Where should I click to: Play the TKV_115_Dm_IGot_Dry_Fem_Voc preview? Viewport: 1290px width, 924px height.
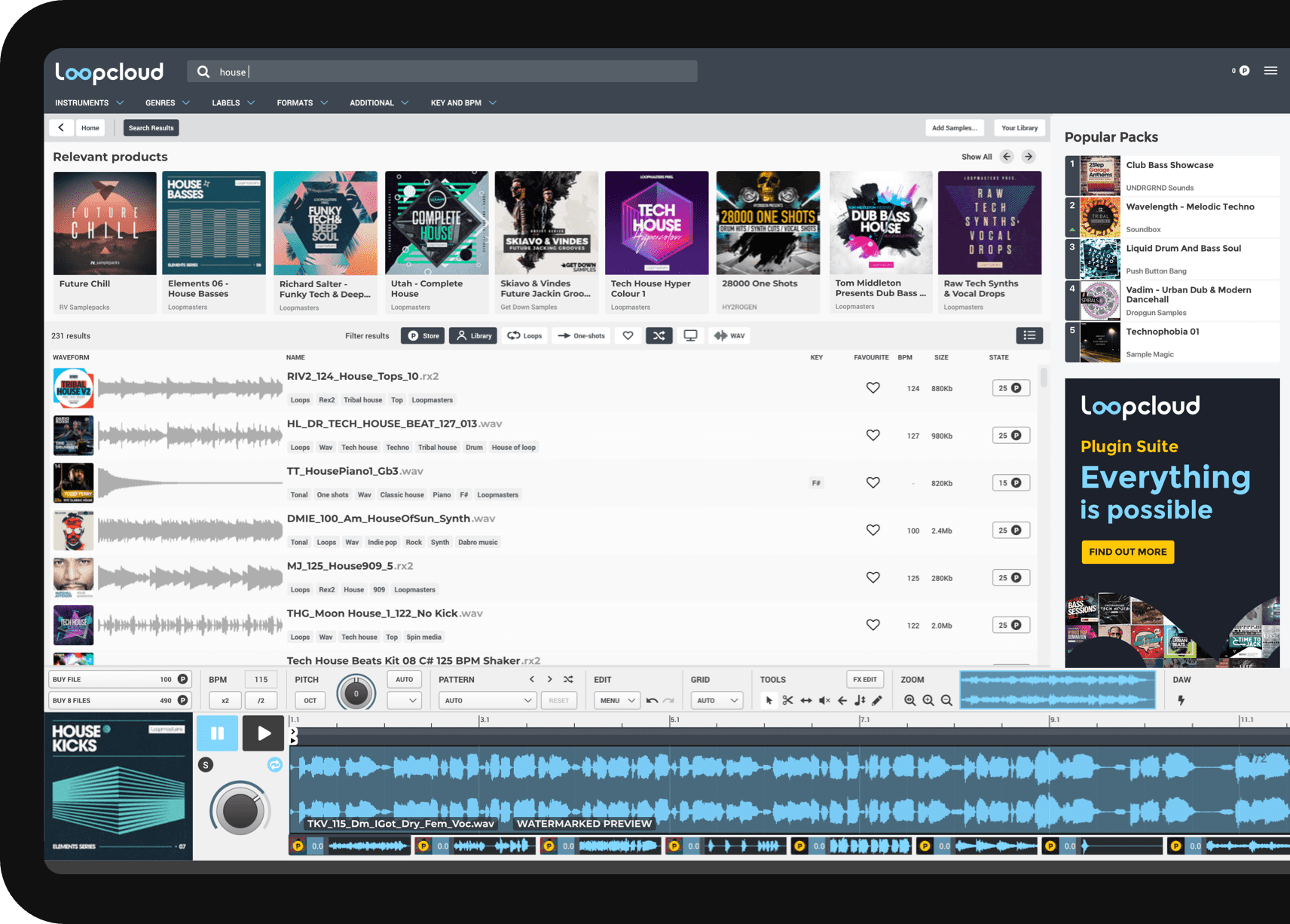click(263, 732)
